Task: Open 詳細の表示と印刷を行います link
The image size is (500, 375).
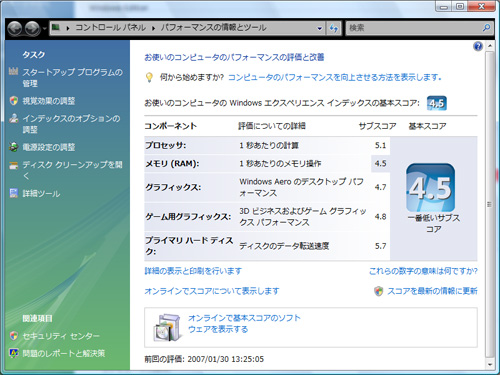Action: click(x=193, y=271)
